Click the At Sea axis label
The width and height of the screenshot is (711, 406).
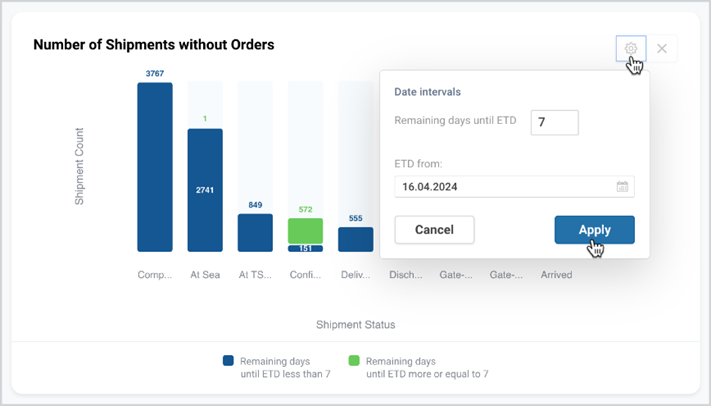[x=205, y=274]
